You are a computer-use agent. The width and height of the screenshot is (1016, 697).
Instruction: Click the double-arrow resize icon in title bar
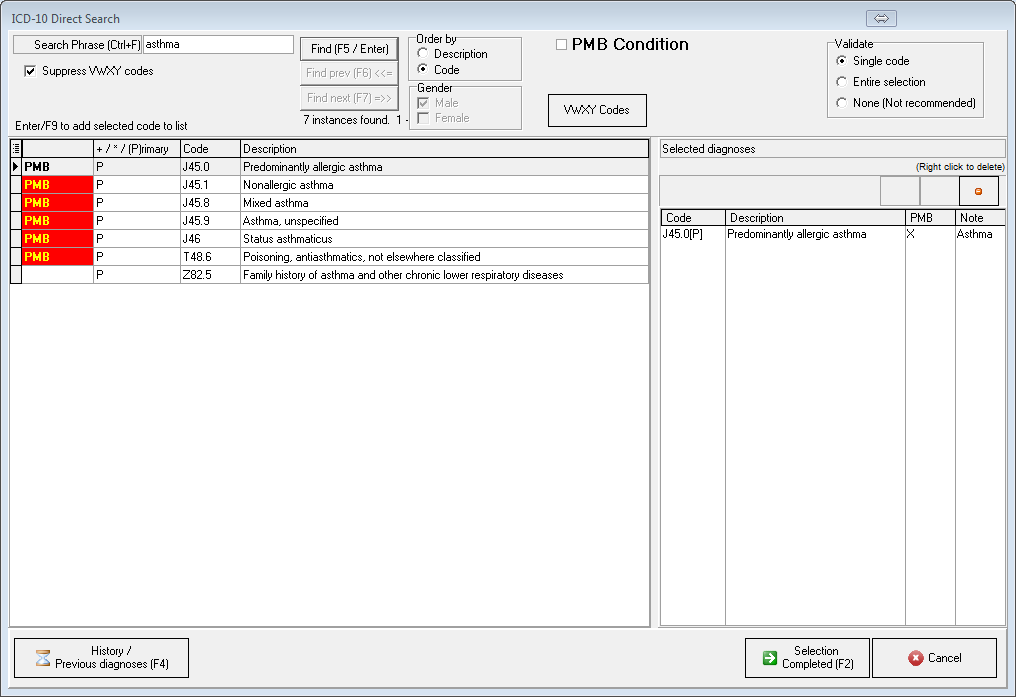[881, 19]
